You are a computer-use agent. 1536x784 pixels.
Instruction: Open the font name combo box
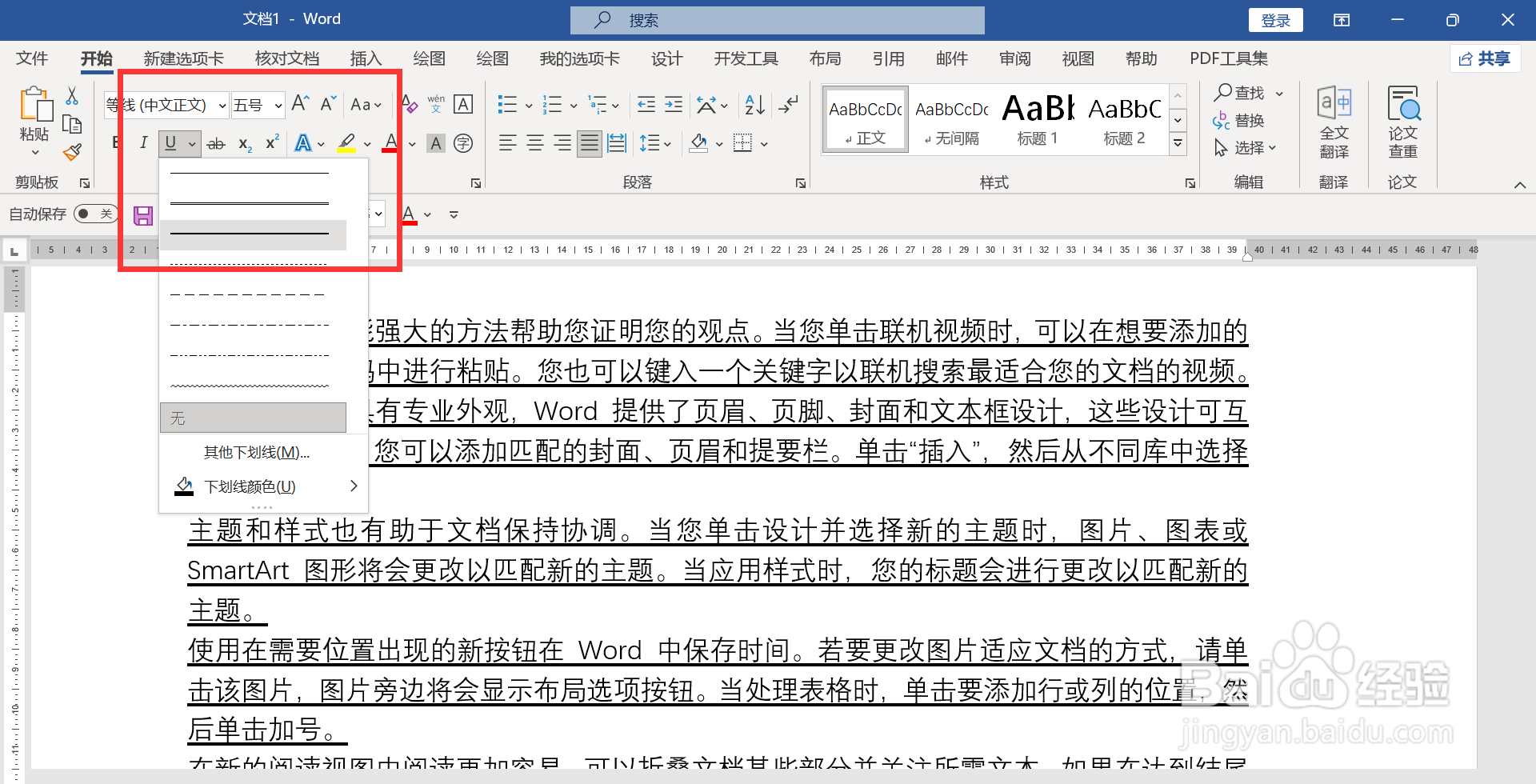[166, 105]
